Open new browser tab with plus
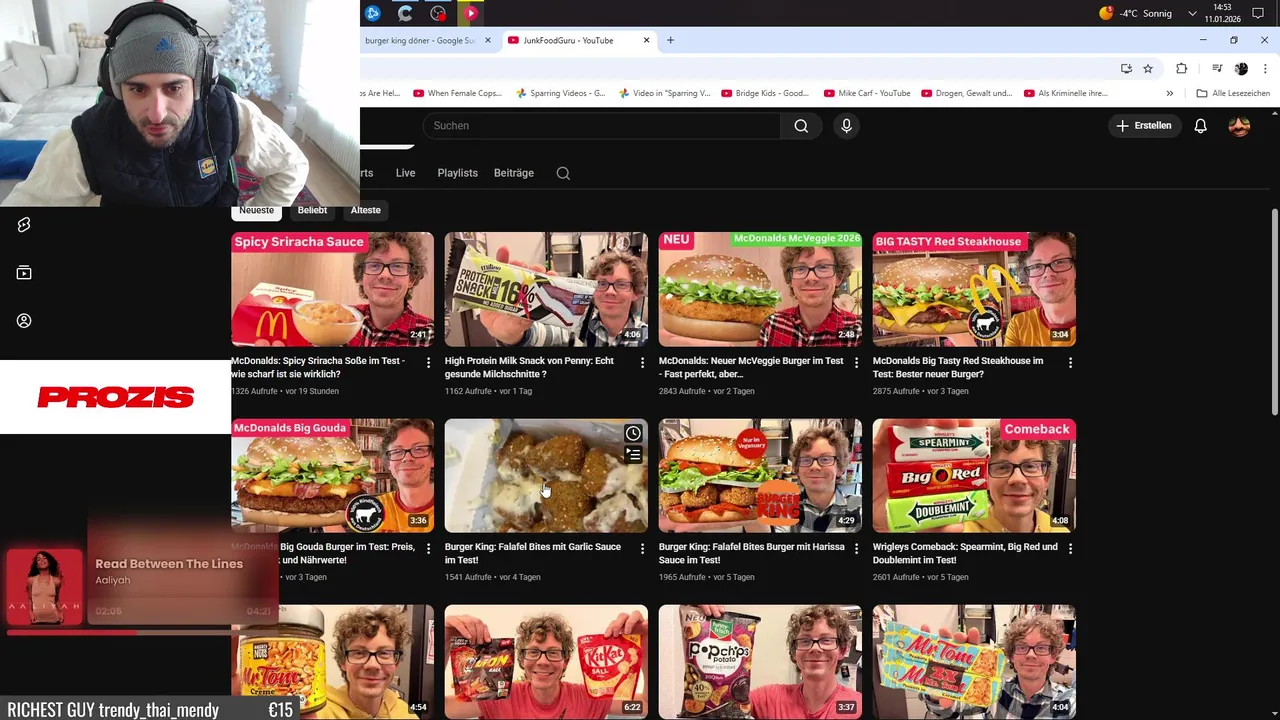 [x=670, y=40]
